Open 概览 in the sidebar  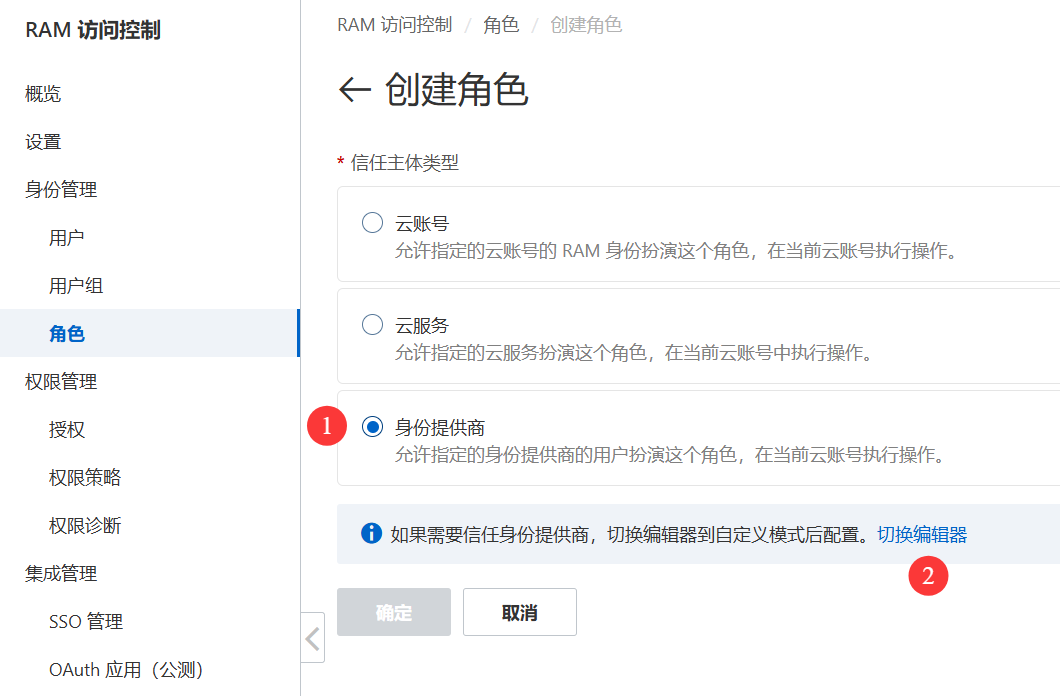point(43,94)
